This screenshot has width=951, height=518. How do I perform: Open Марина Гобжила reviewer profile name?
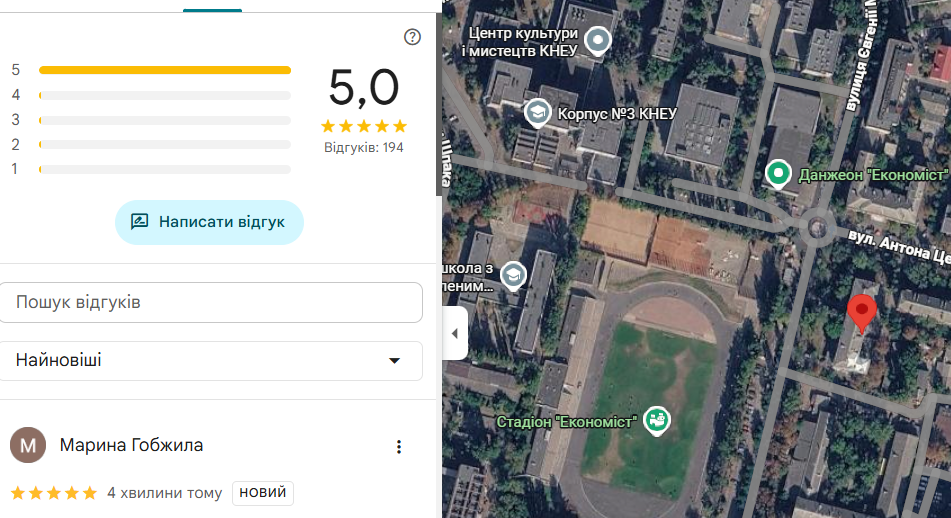pyautogui.click(x=131, y=445)
